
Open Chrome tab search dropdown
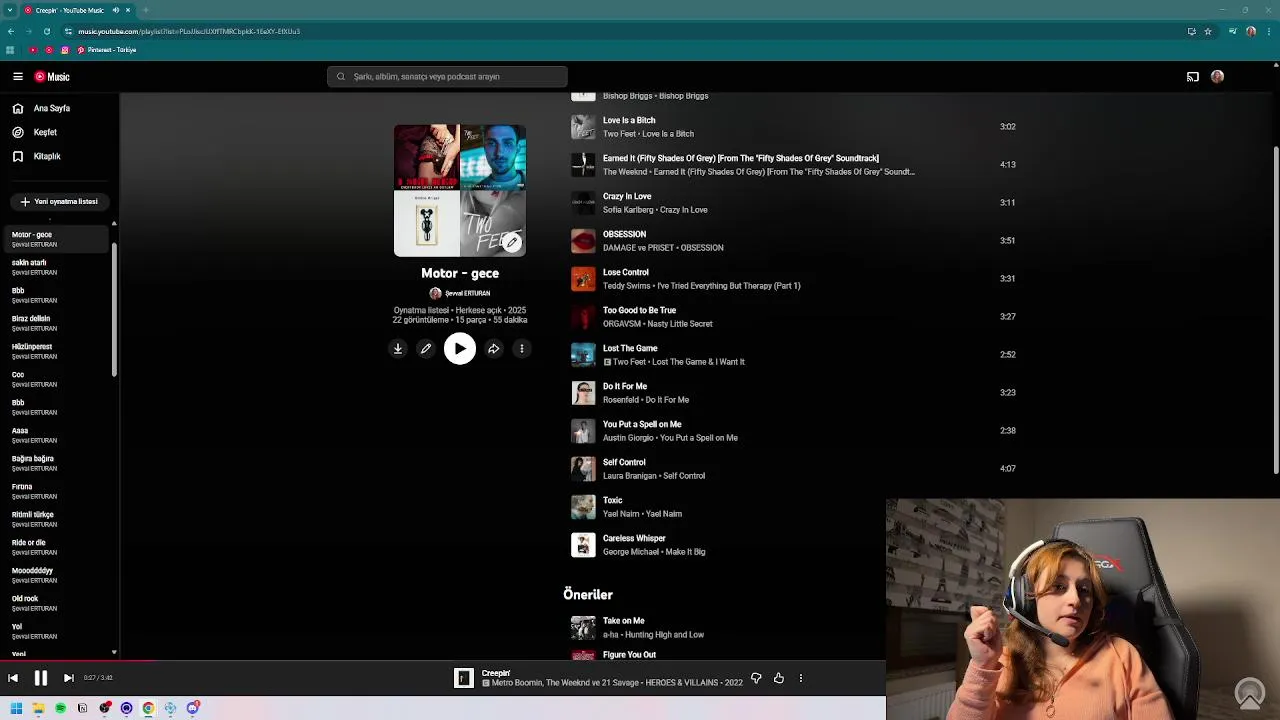click(10, 10)
